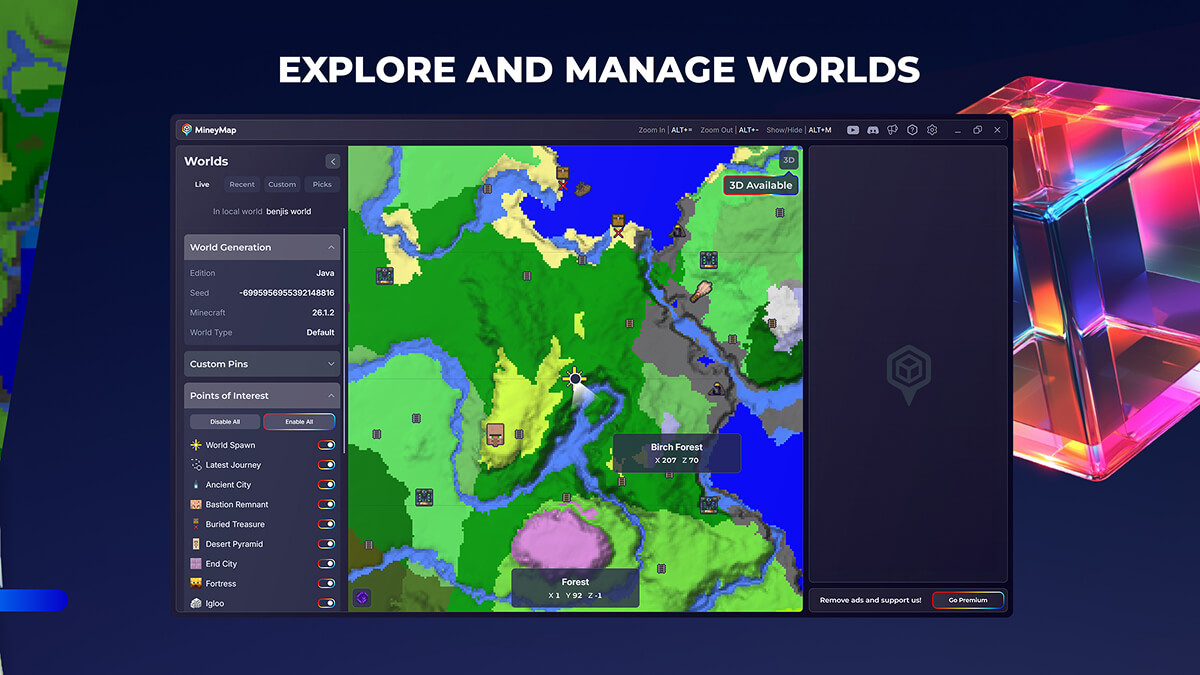Toggle World Spawn visibility switch
This screenshot has width=1200, height=675.
coord(326,445)
